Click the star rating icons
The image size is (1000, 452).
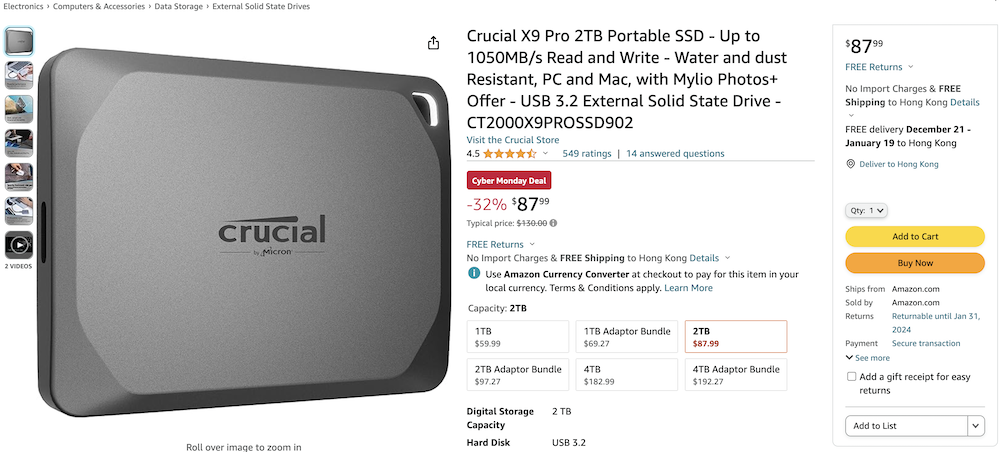pos(510,154)
